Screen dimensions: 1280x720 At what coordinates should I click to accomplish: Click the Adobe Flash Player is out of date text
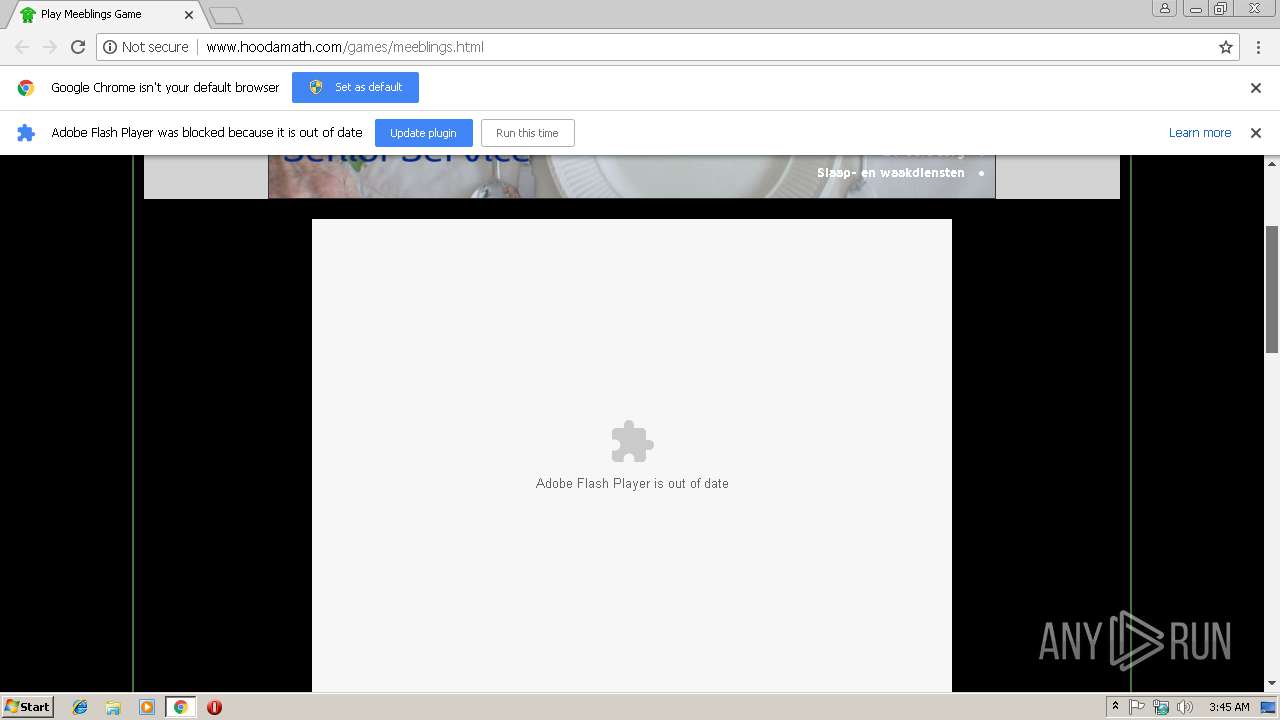[632, 484]
